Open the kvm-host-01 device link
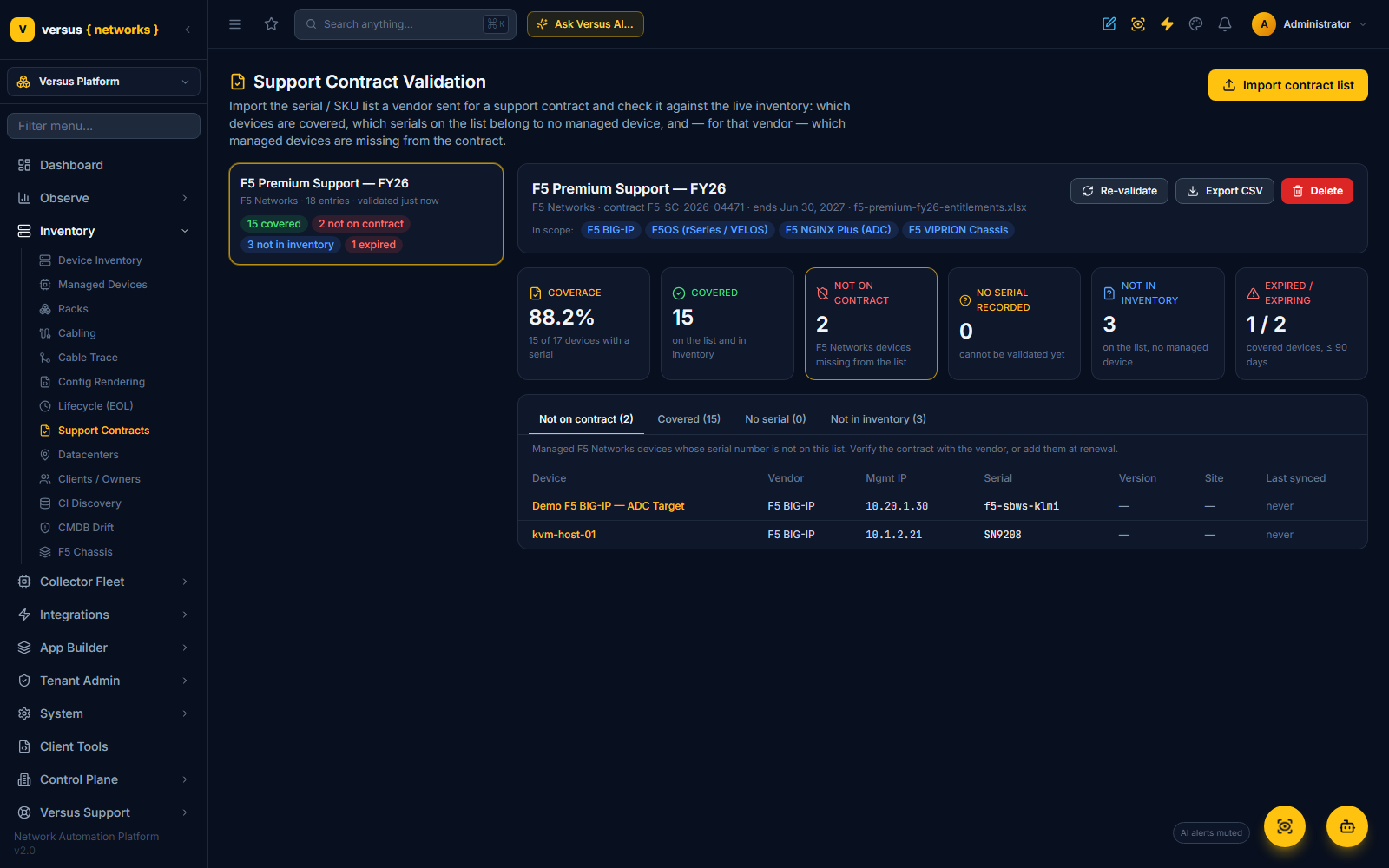Image resolution: width=1389 pixels, height=868 pixels. coord(563,535)
